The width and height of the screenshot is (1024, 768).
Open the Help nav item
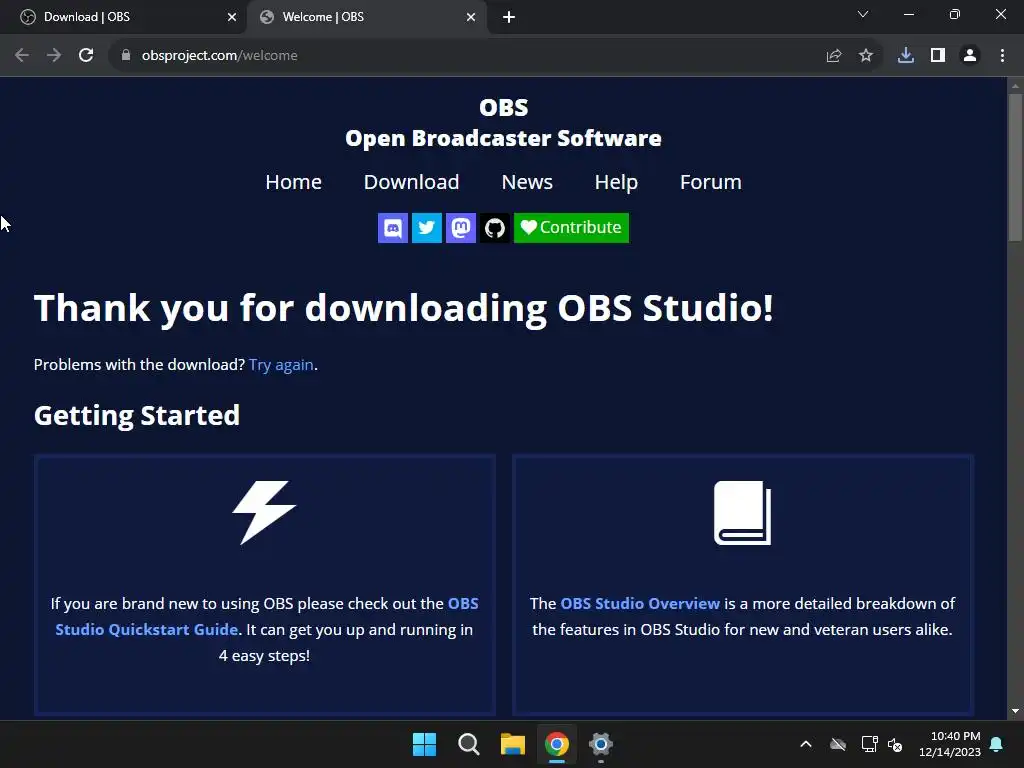(x=616, y=182)
